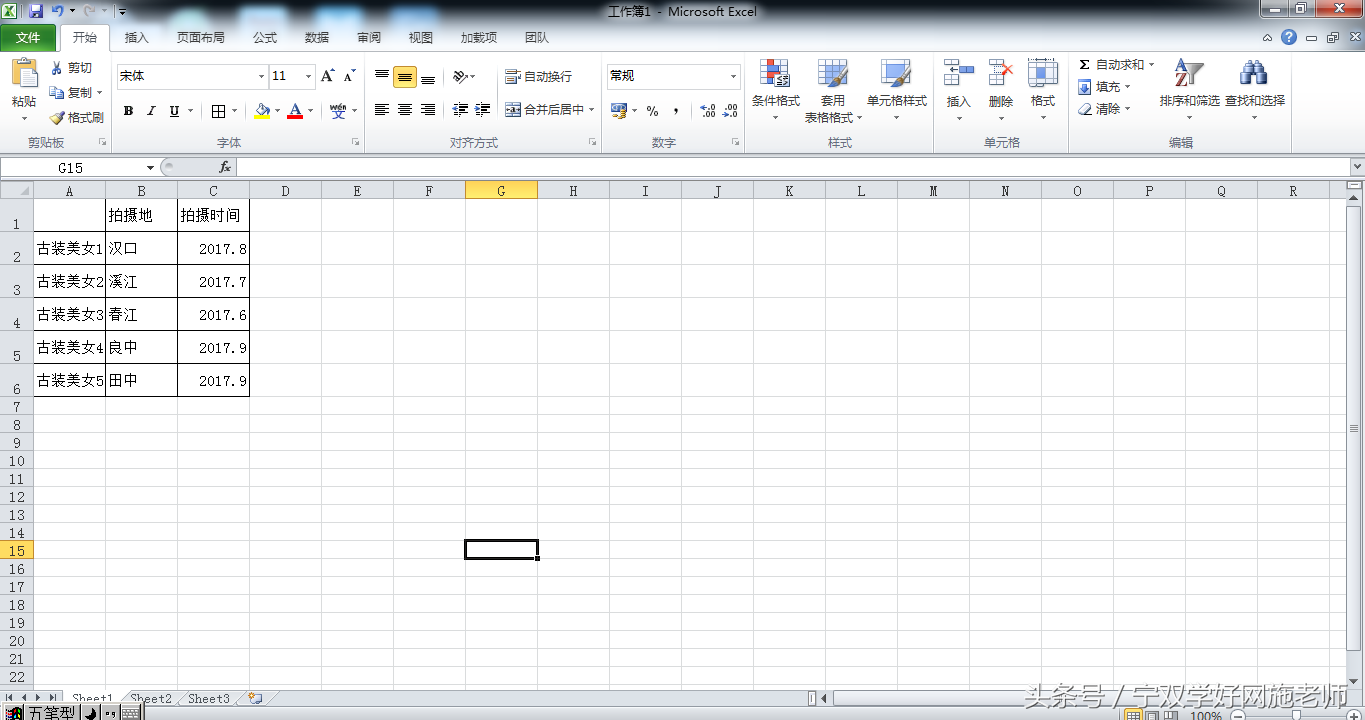Select column header D
The image size is (1365, 720).
(x=285, y=191)
